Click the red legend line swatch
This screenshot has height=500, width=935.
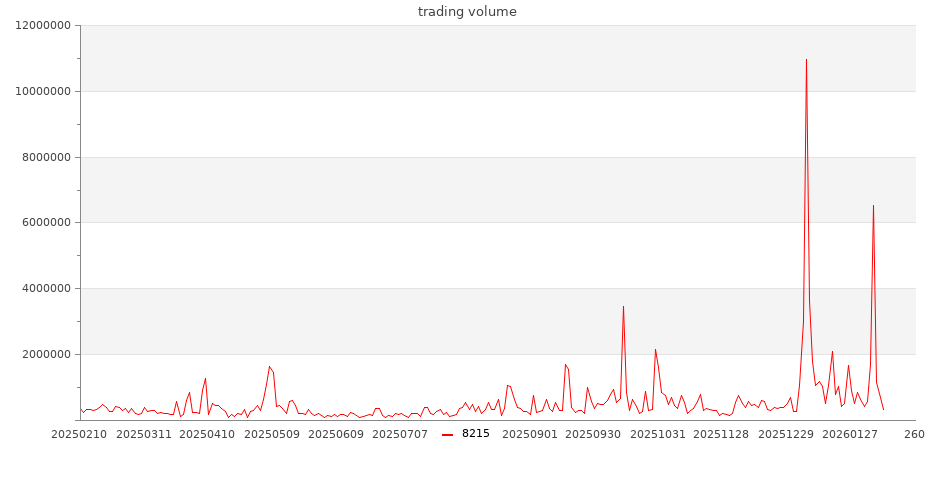448,434
